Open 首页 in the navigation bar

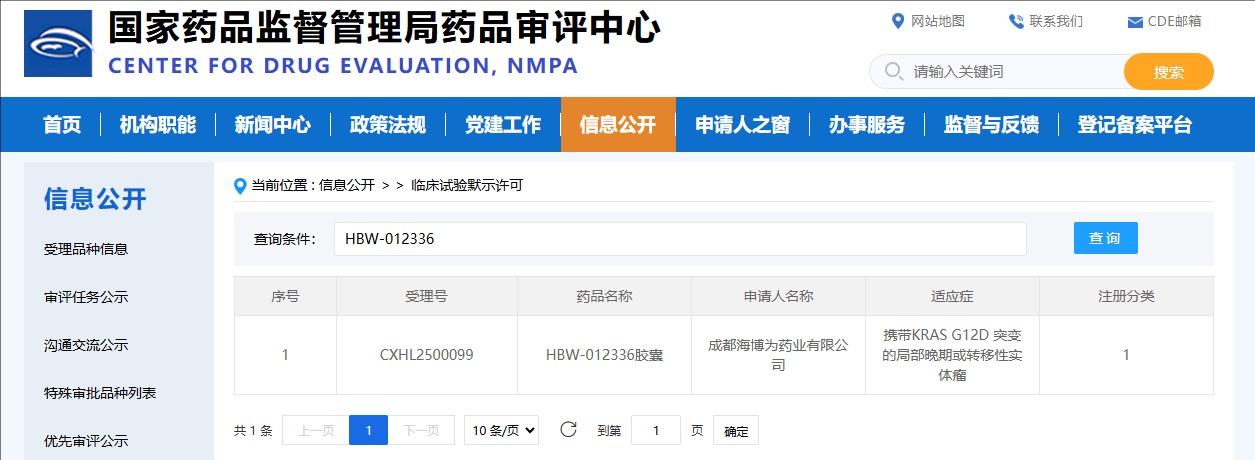(x=62, y=125)
